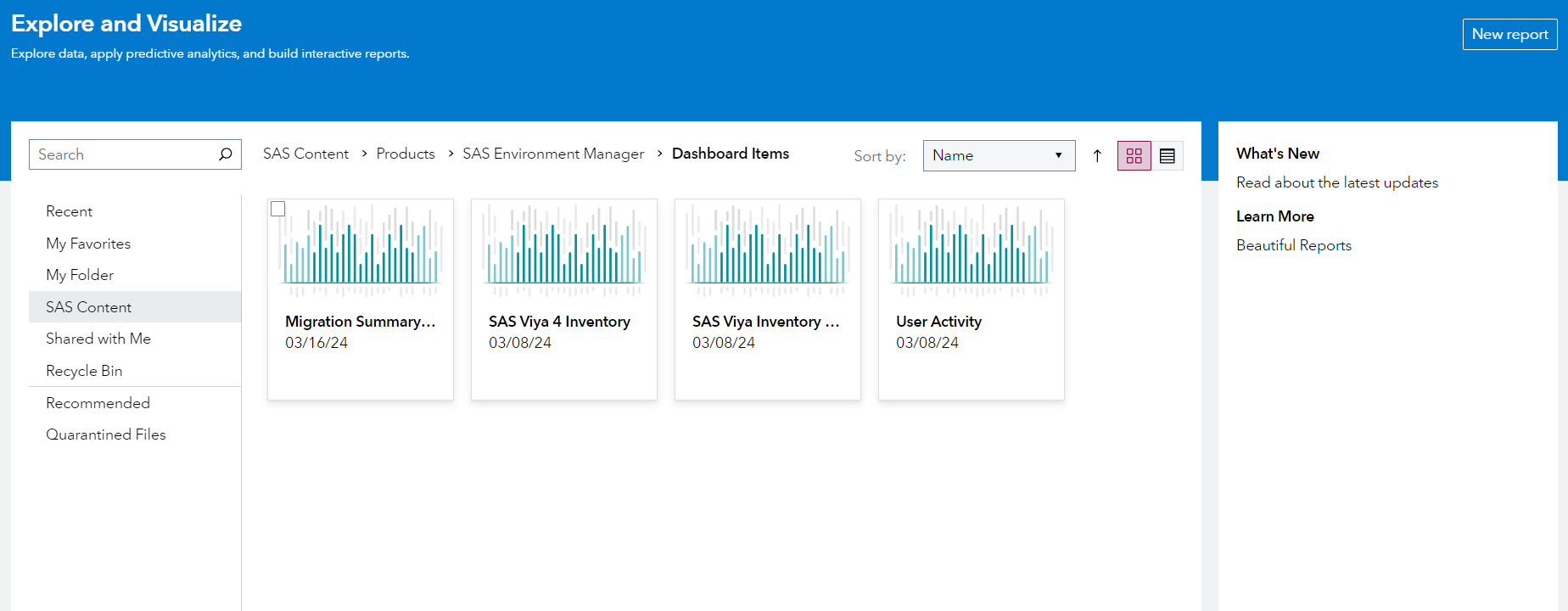Check the Migration Summary tile checkbox
The image size is (1568, 611).
[x=277, y=209]
